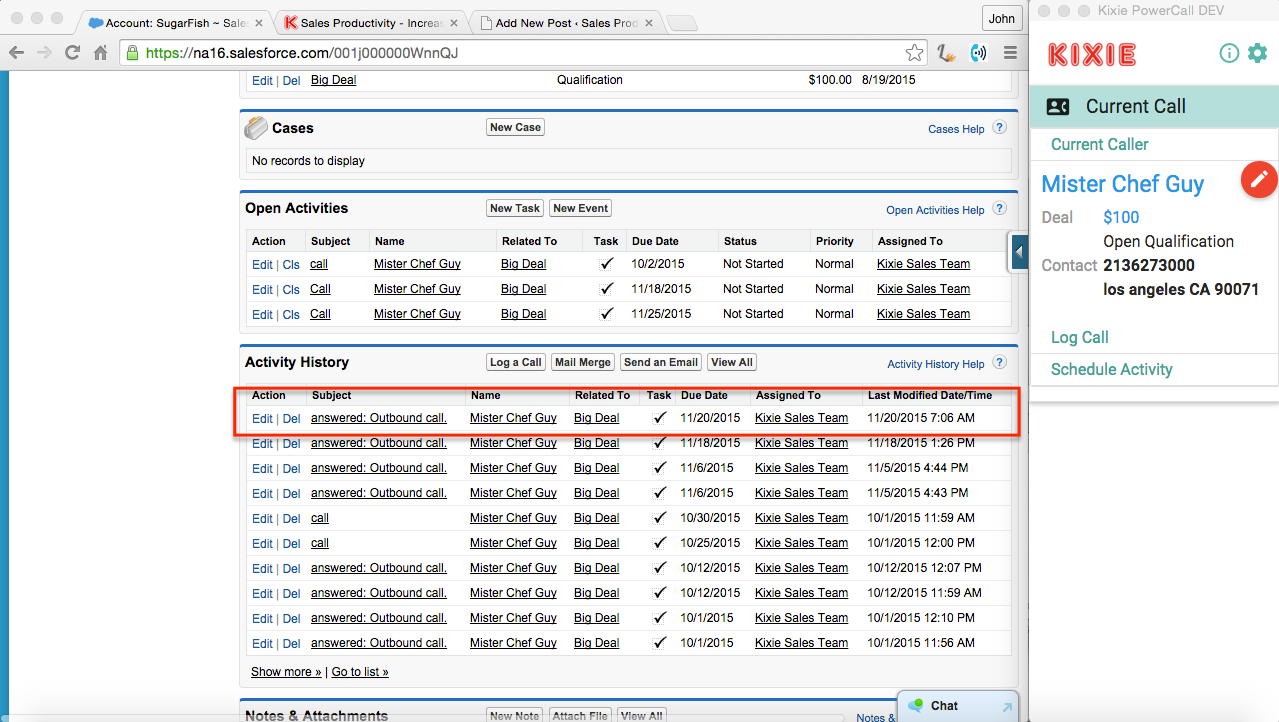Open Mister Chef Guy in Kixie panel
Screen dimensions: 1279x722
[1123, 184]
